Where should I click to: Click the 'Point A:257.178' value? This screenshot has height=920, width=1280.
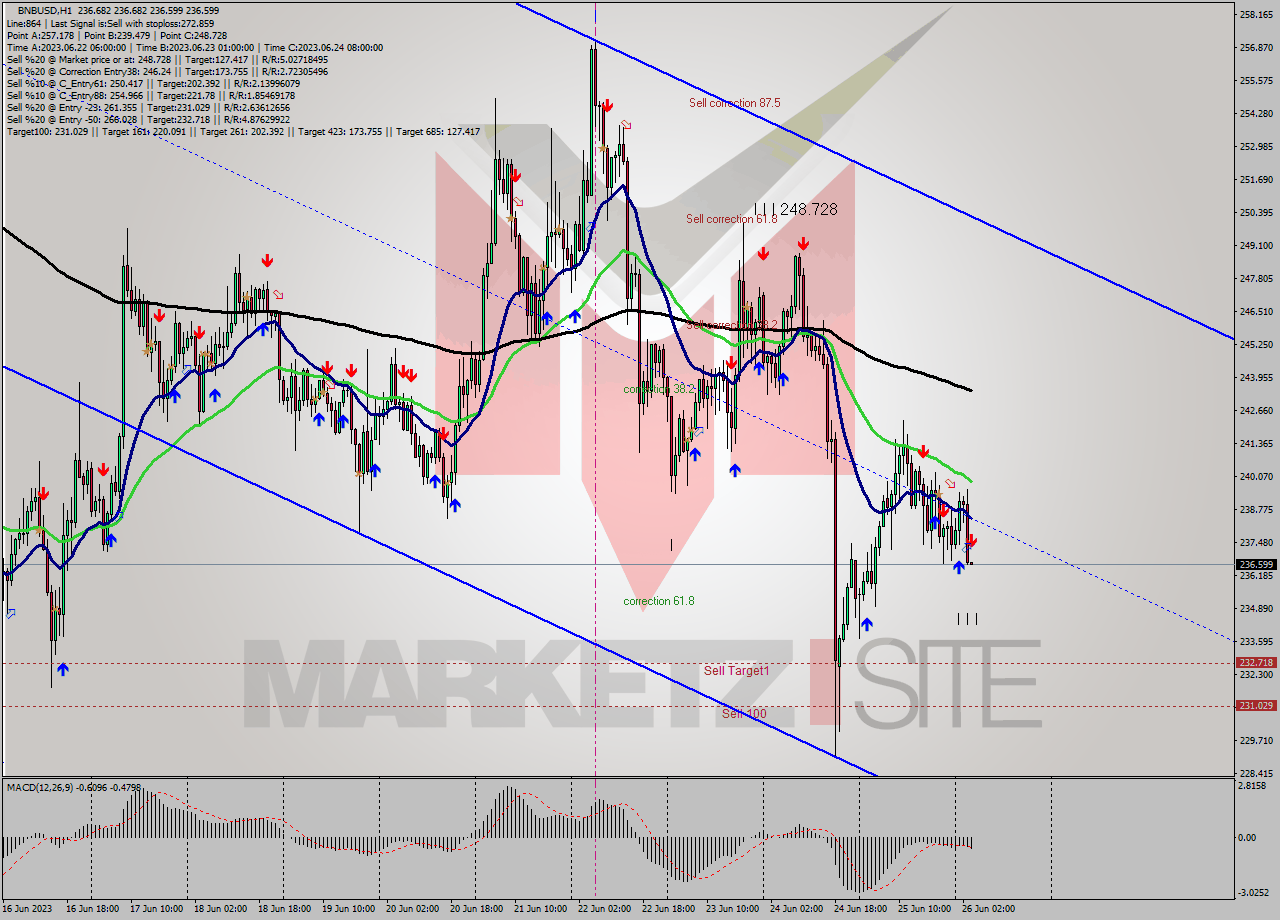pos(39,35)
